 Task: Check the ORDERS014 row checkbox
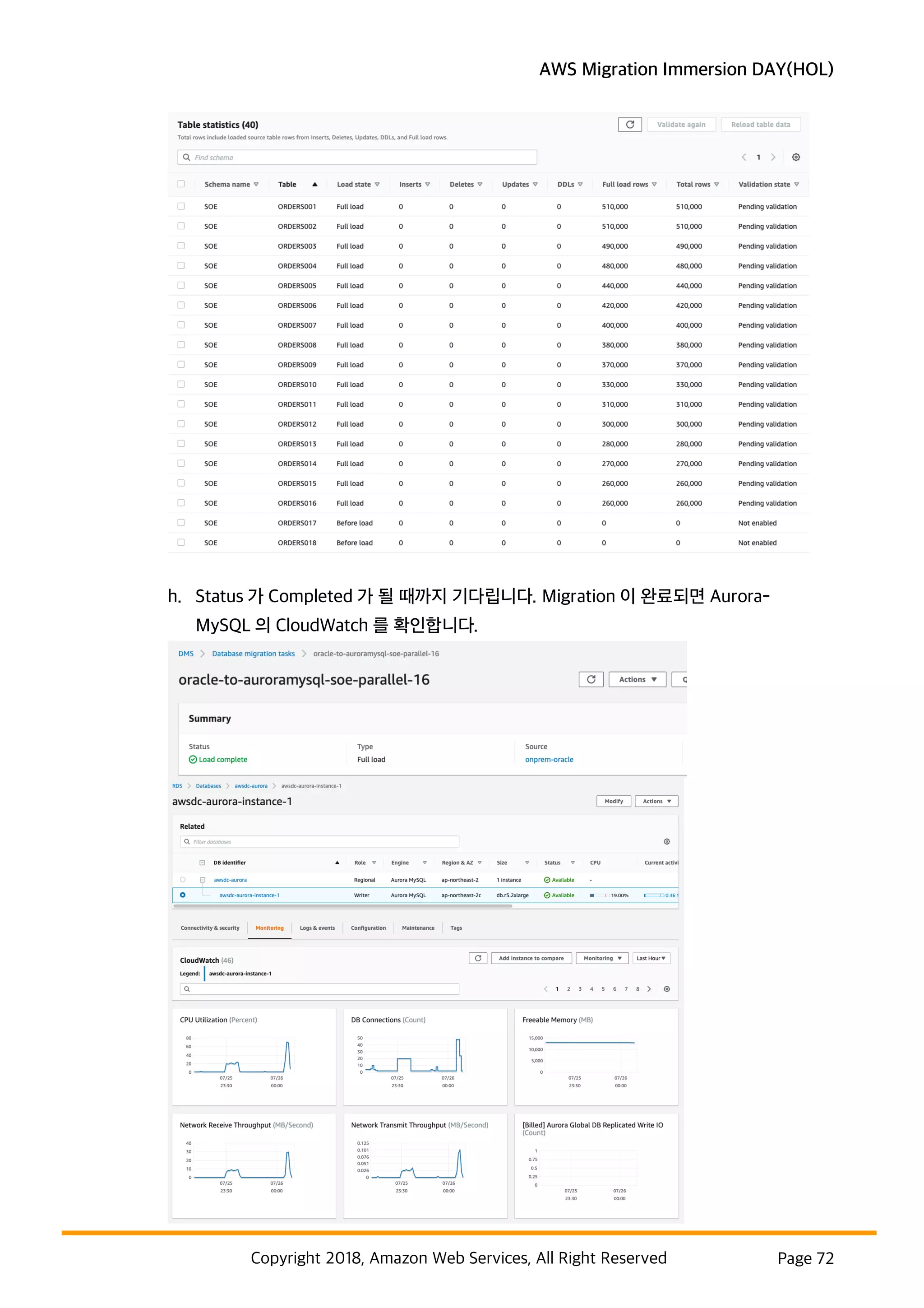(181, 463)
